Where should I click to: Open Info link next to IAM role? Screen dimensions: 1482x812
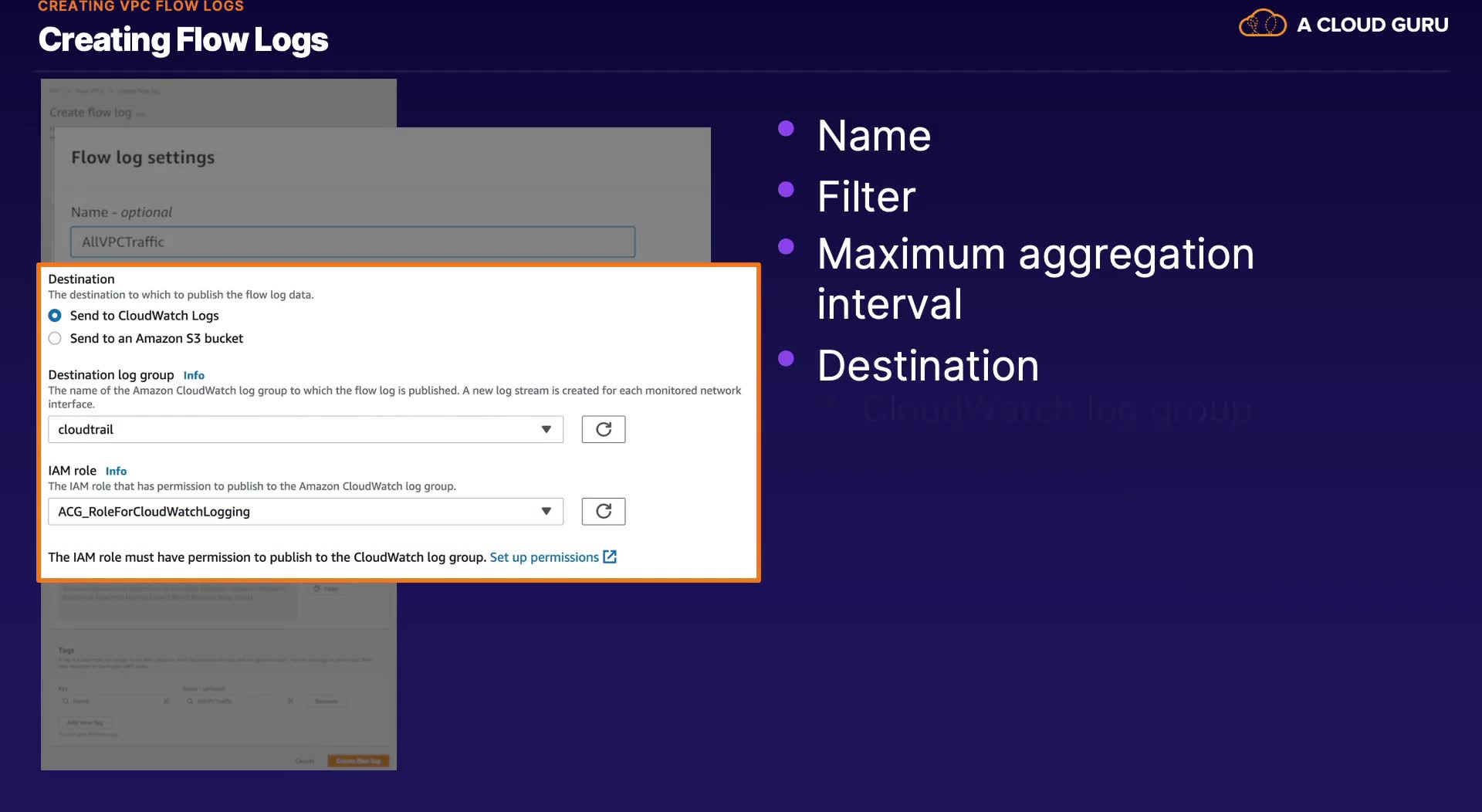pyautogui.click(x=116, y=471)
